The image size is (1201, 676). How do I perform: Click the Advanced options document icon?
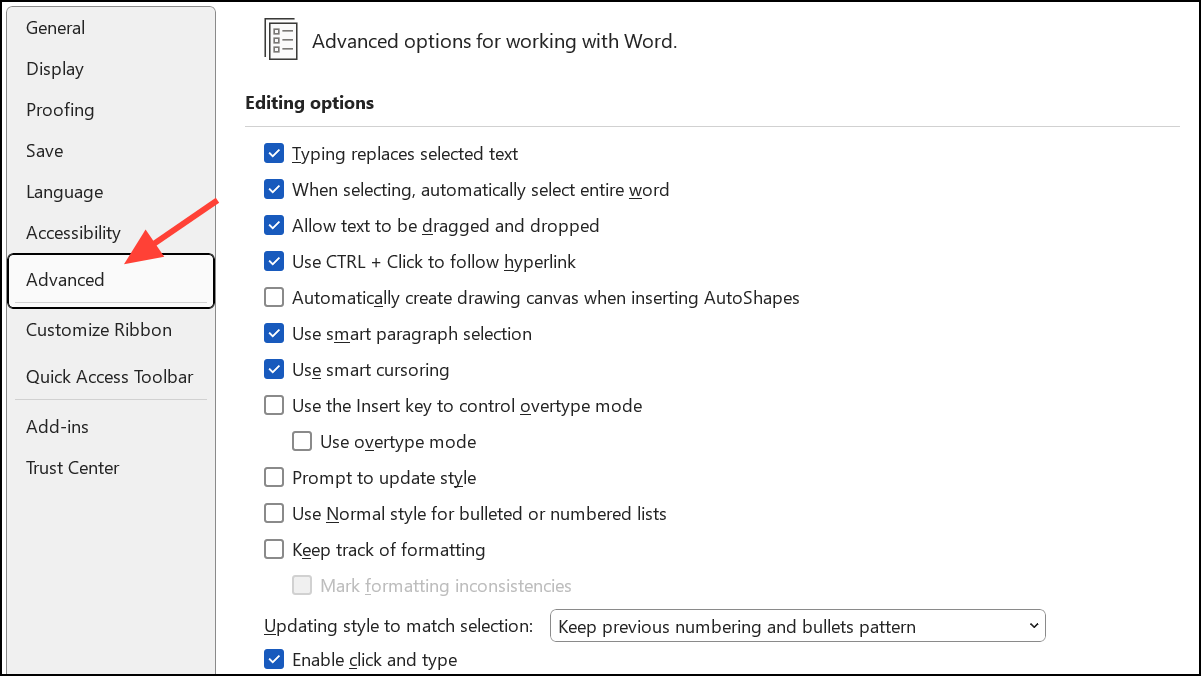click(x=280, y=39)
